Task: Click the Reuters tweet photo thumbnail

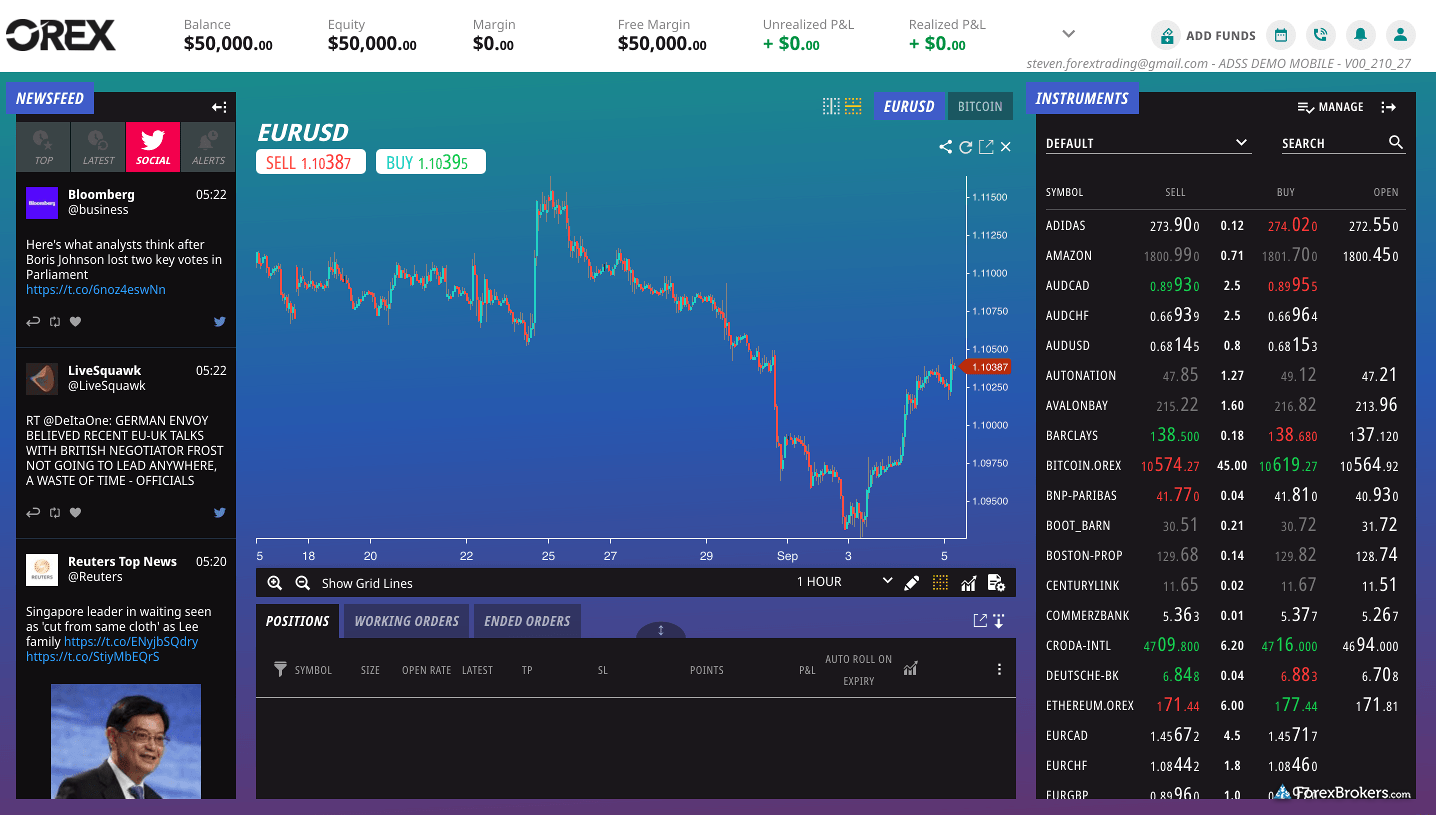Action: (x=126, y=741)
